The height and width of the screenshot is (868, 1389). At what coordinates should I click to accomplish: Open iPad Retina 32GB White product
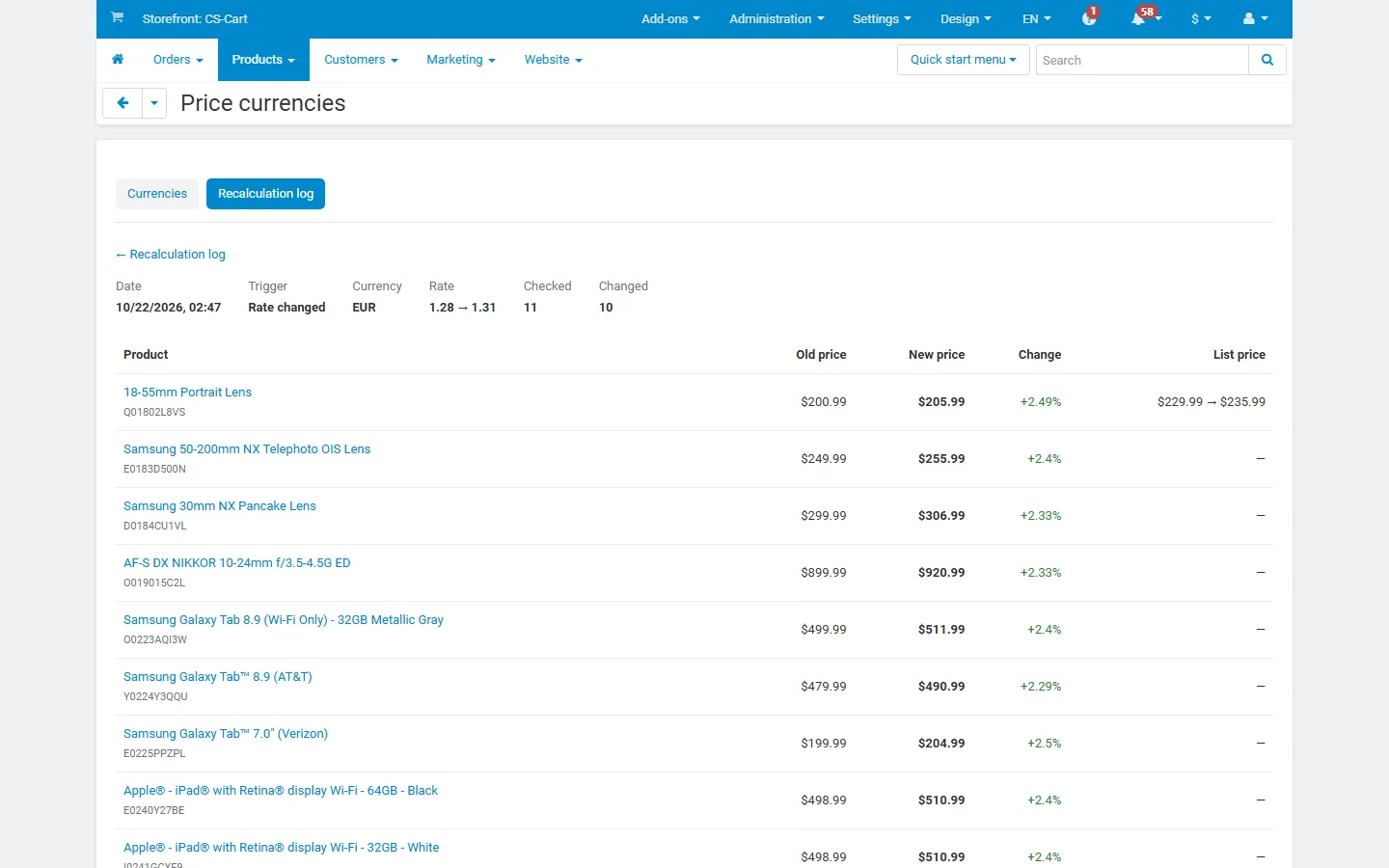[x=282, y=848]
